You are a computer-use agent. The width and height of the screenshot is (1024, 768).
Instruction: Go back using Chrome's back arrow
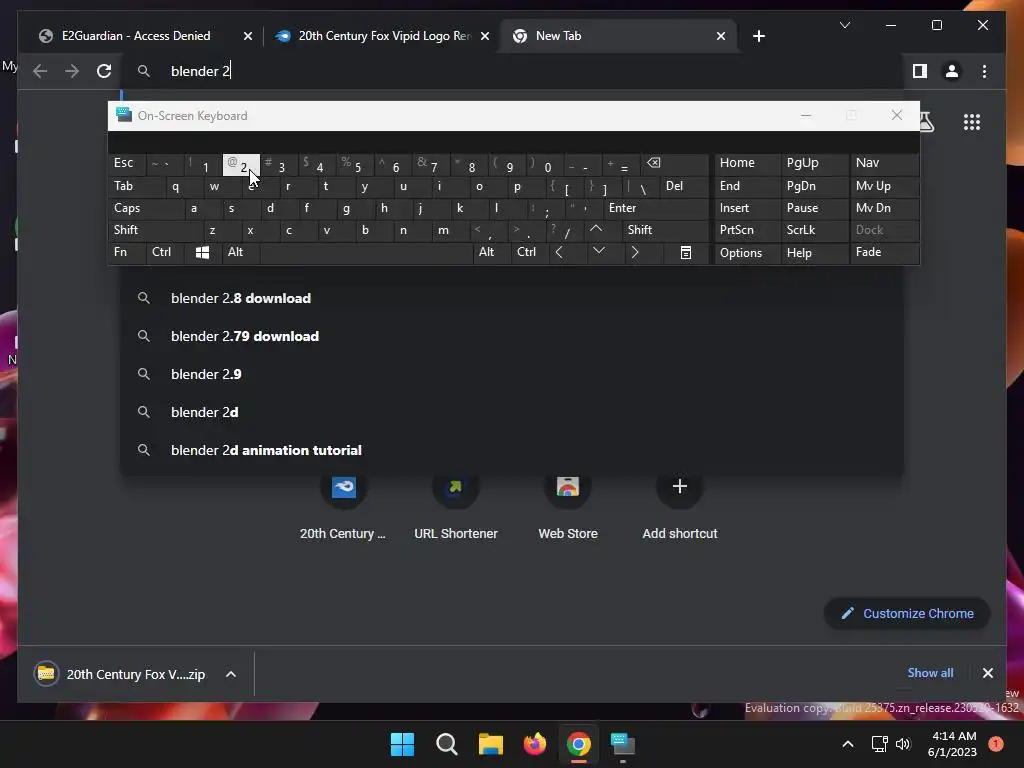click(x=40, y=71)
